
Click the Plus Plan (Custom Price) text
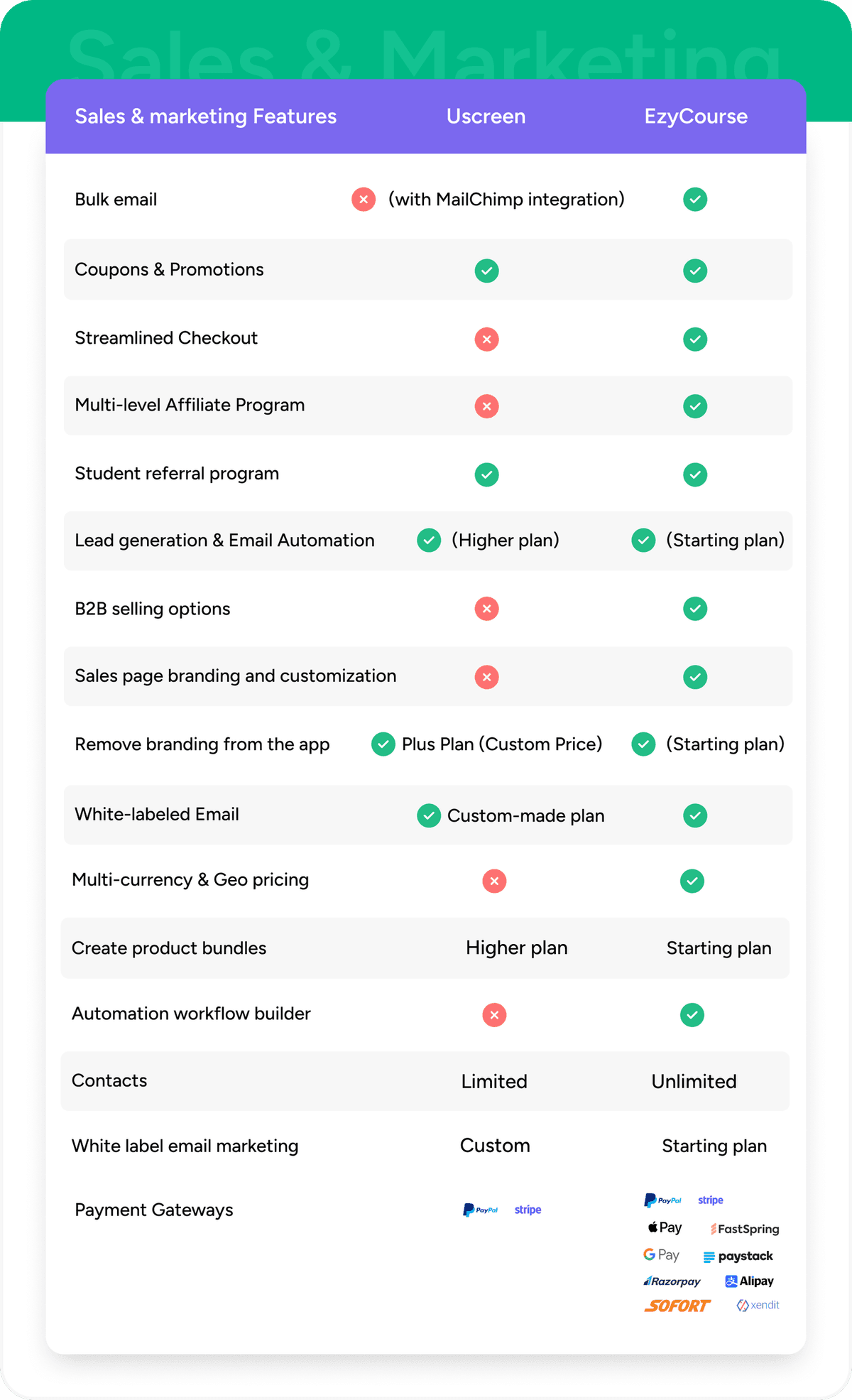(x=502, y=744)
